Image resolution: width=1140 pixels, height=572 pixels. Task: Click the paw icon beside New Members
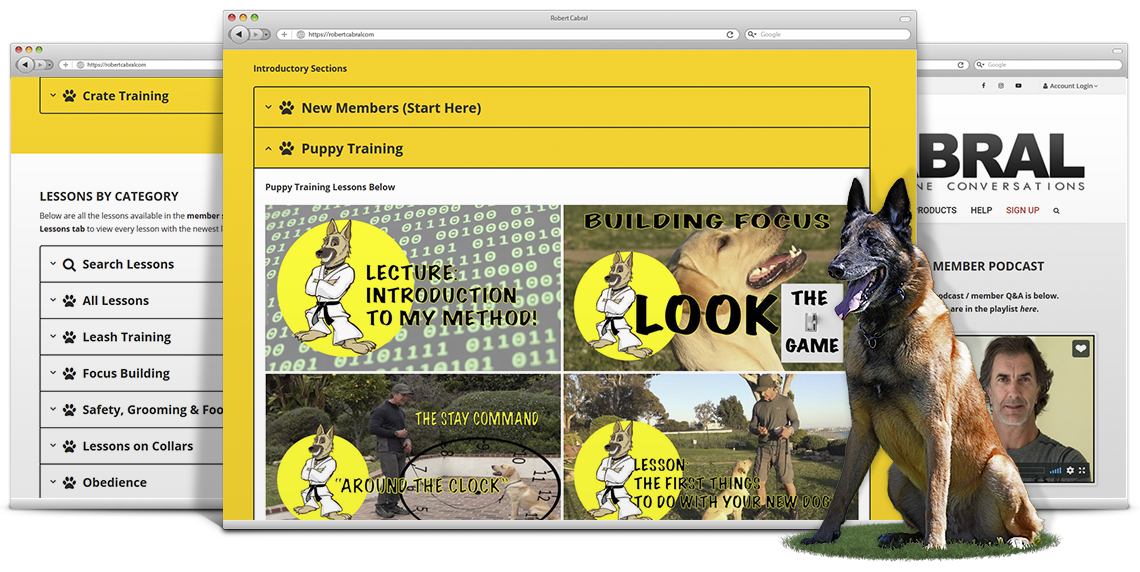click(287, 108)
